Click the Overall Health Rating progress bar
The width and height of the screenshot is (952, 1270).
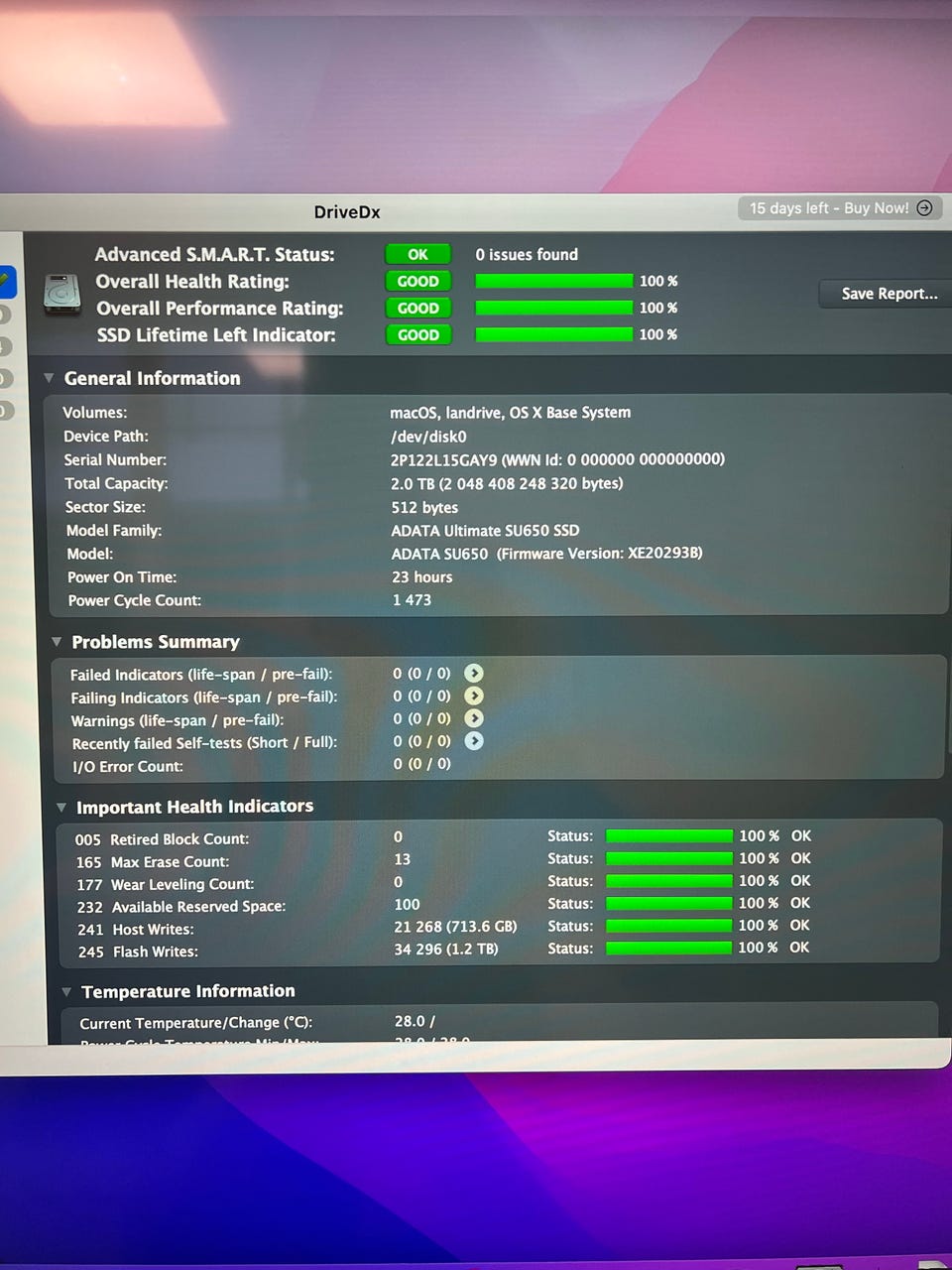[553, 282]
